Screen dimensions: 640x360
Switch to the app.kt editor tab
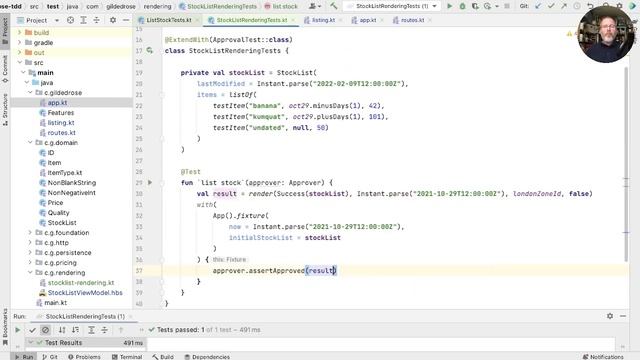[x=367, y=20]
